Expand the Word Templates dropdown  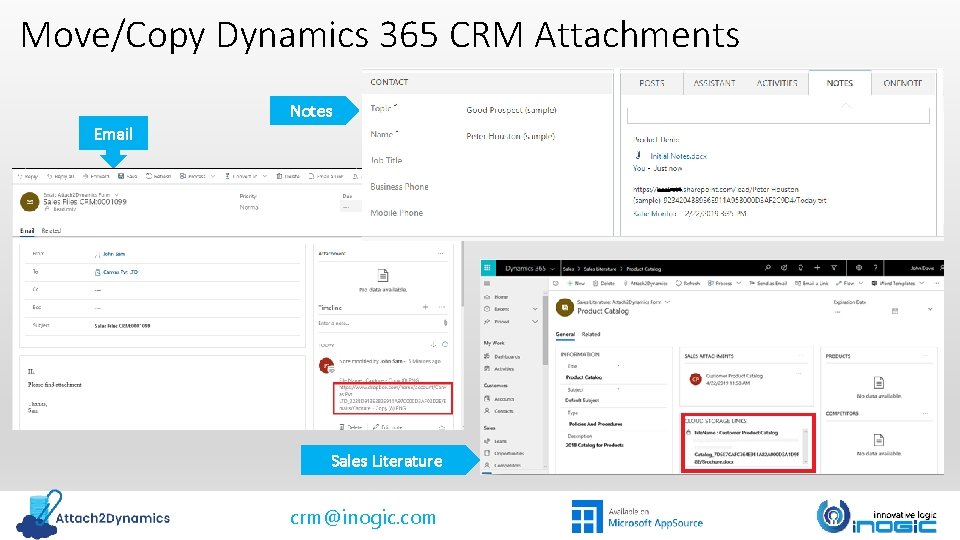[921, 283]
